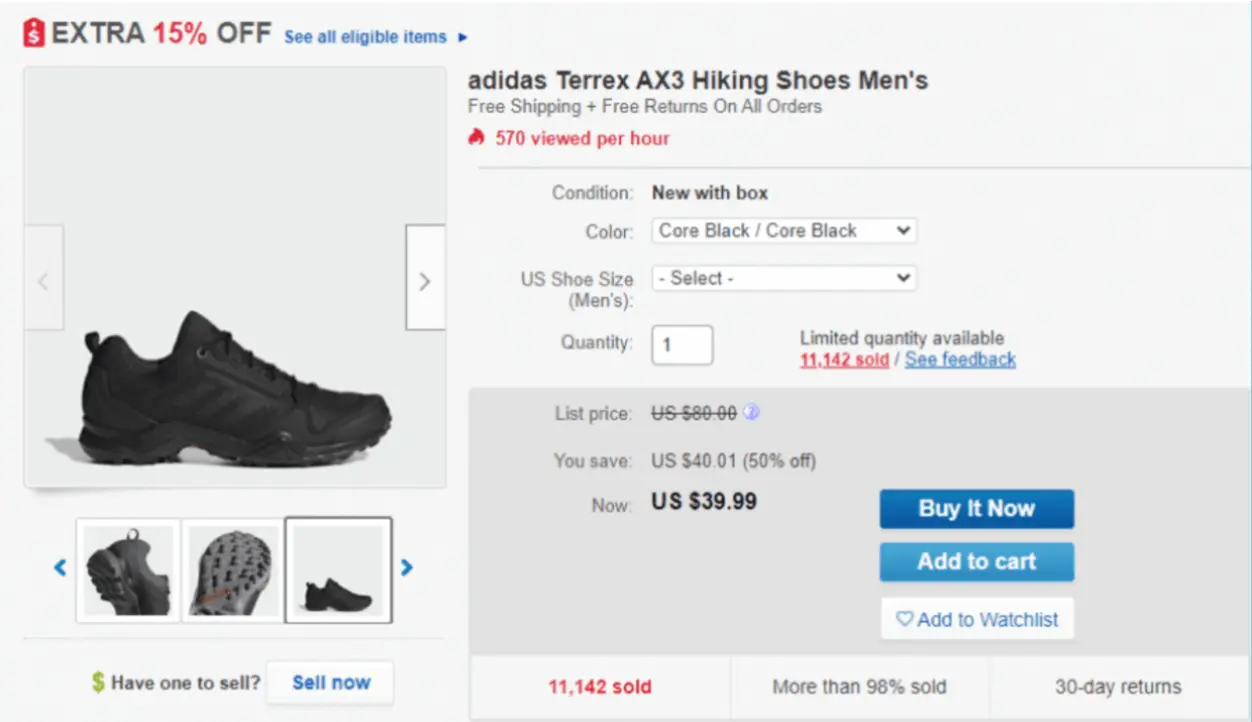
Task: Click the blue left arrow in the thumbnail strip
Action: tap(60, 567)
